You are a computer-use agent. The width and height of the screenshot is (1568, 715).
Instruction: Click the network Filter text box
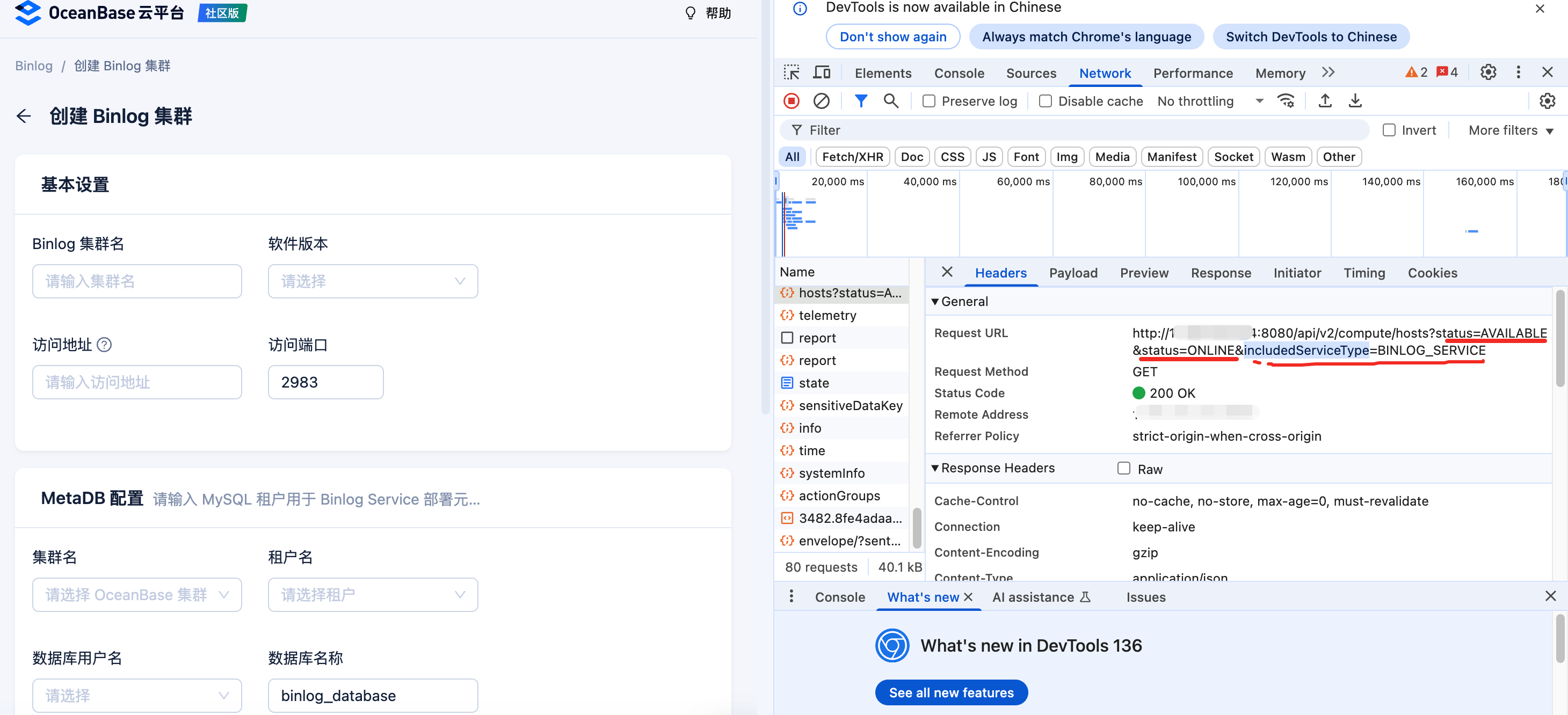point(1075,130)
